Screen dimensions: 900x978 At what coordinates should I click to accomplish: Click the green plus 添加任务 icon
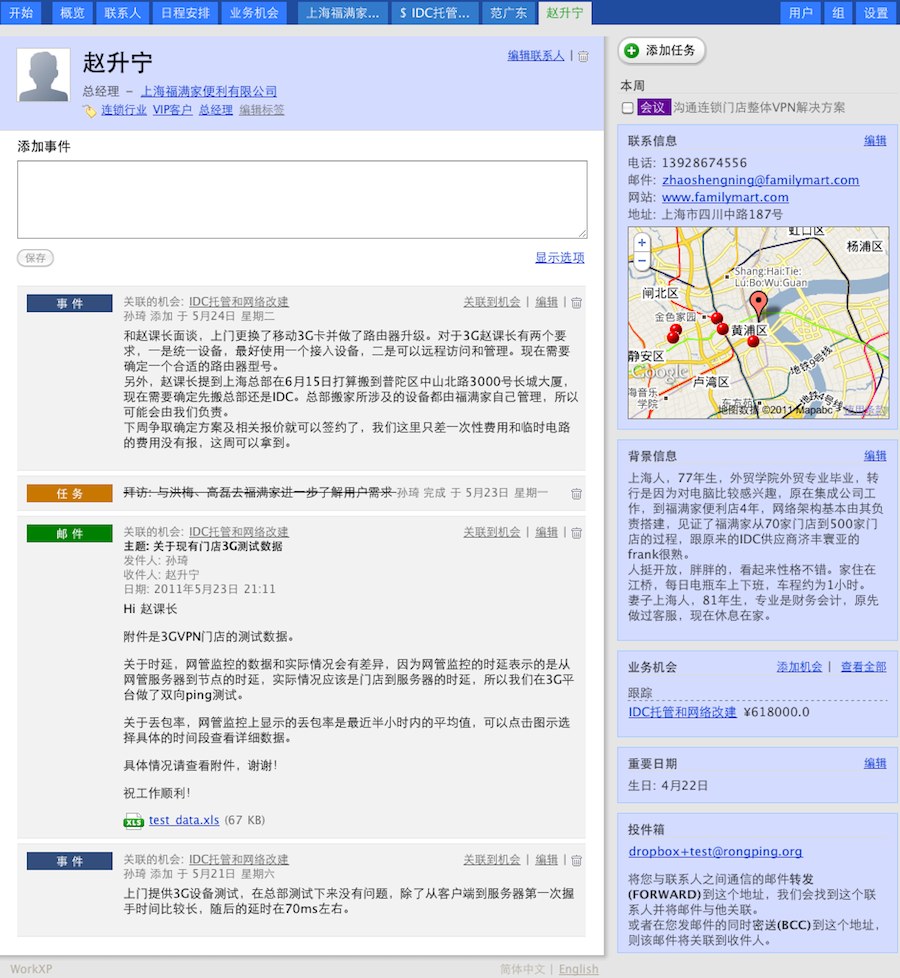(x=632, y=51)
